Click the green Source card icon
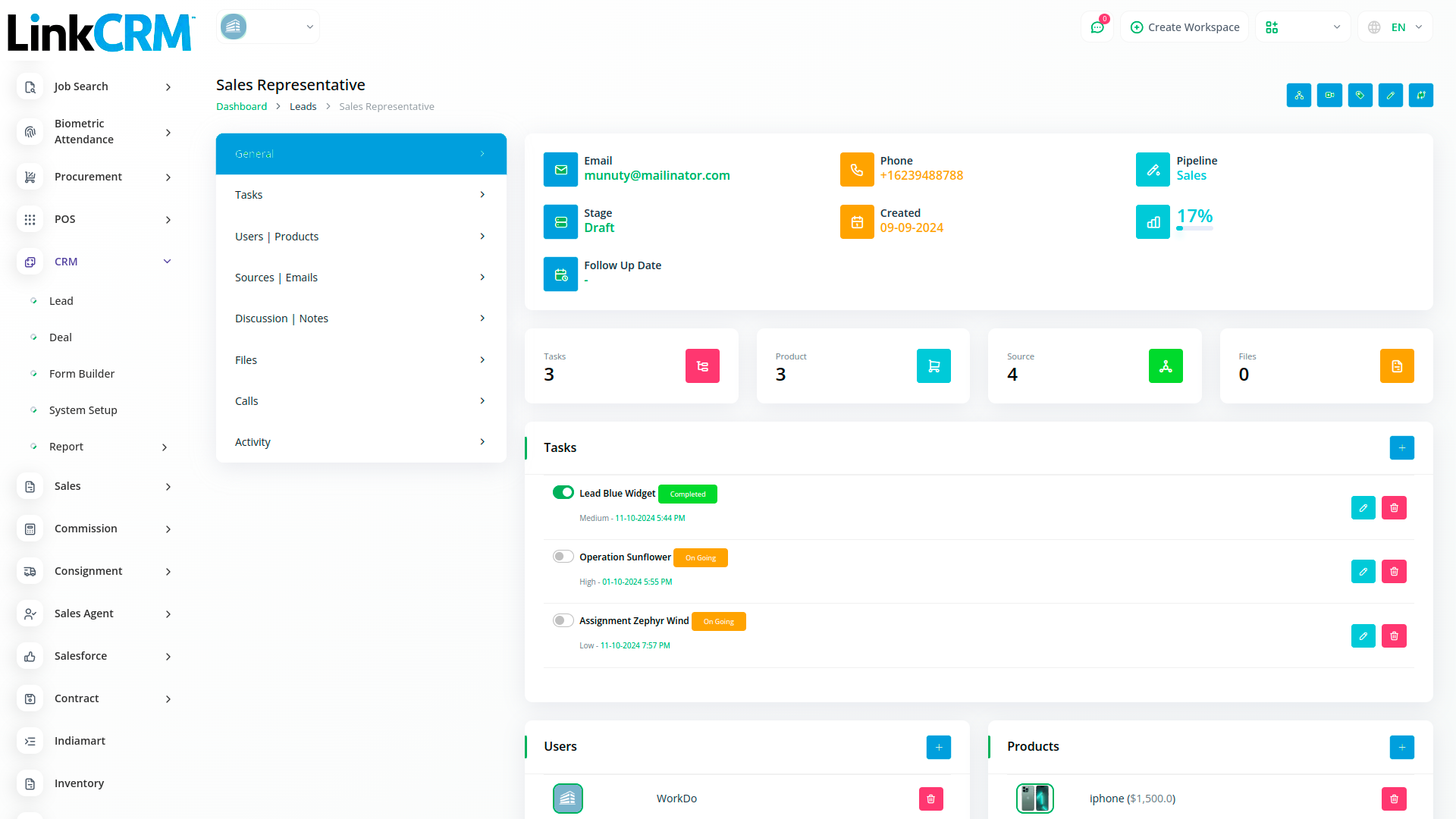Viewport: 1456px width, 819px height. pos(1166,366)
